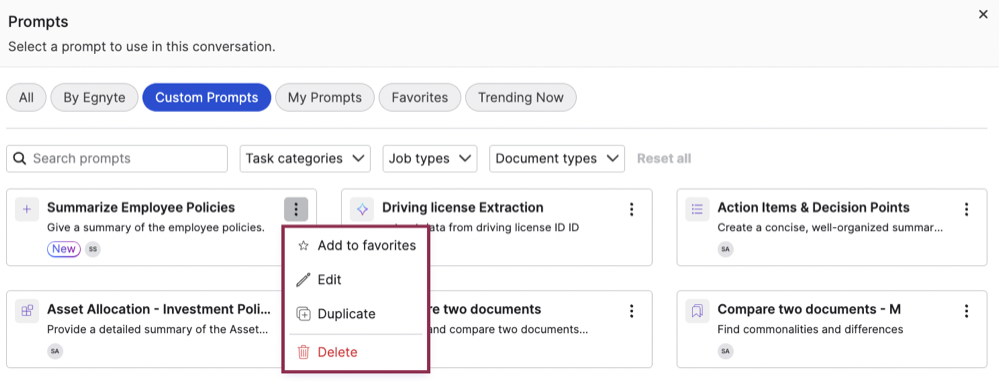The height and width of the screenshot is (381, 999).
Task: Click the copy icon beside Duplicate
Action: point(303,314)
